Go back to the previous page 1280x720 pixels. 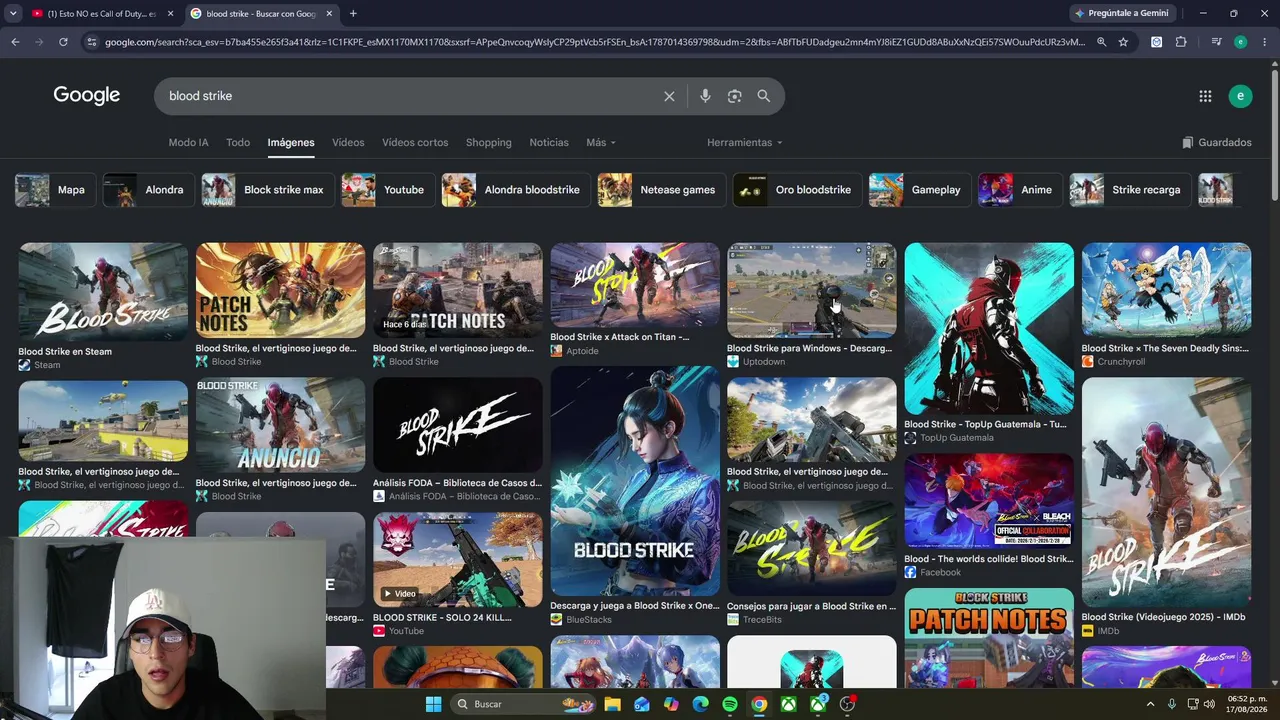coord(15,42)
